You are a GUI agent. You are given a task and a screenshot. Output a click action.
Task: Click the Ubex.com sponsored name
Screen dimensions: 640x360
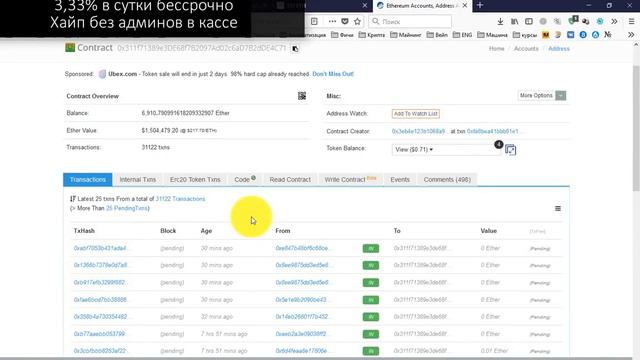click(122, 74)
